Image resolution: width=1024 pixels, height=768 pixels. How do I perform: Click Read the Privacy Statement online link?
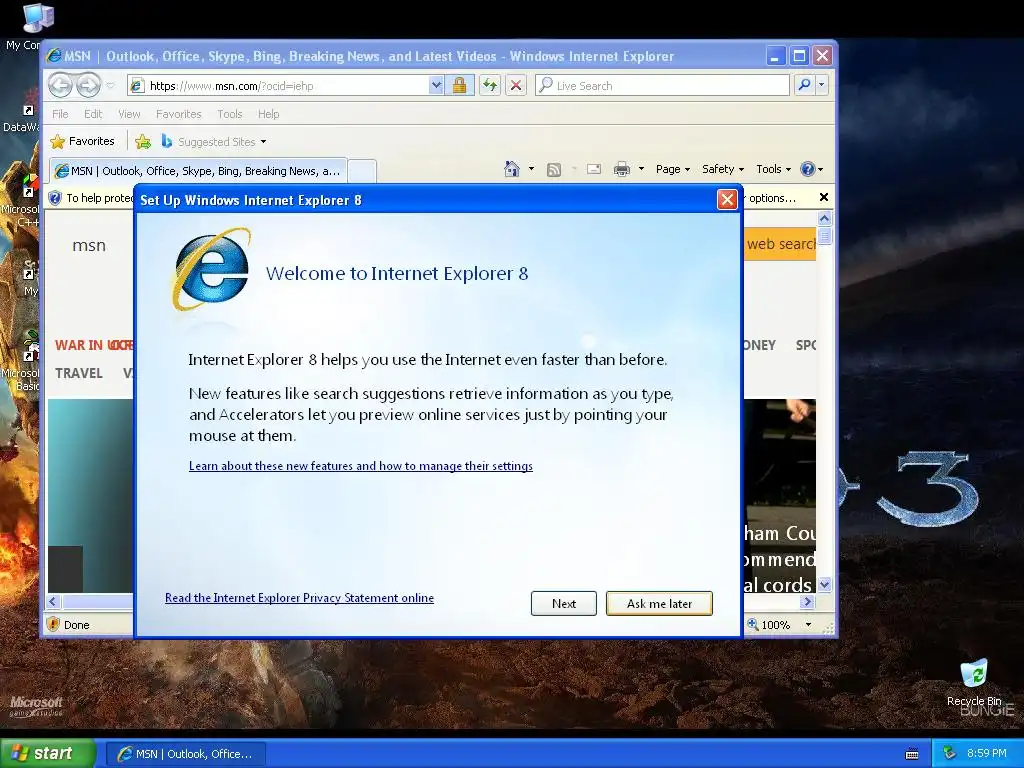tap(299, 598)
